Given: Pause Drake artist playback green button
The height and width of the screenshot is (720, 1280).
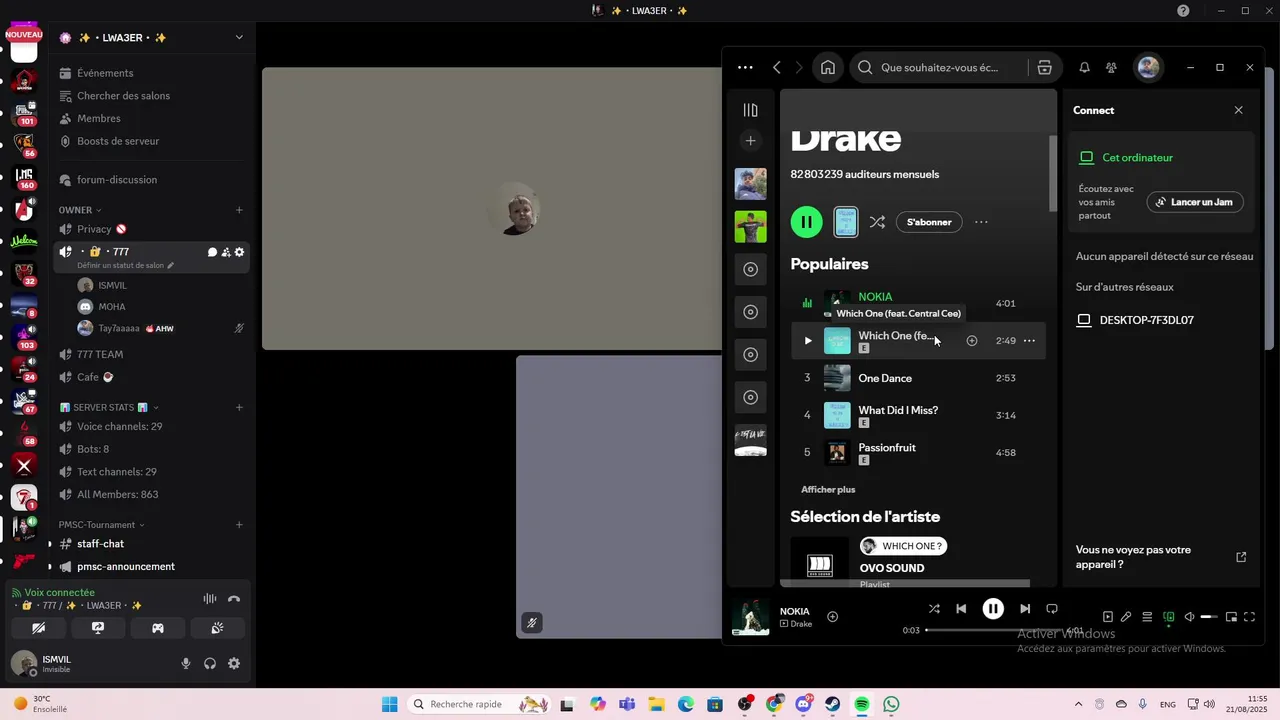Looking at the screenshot, I should click(806, 222).
